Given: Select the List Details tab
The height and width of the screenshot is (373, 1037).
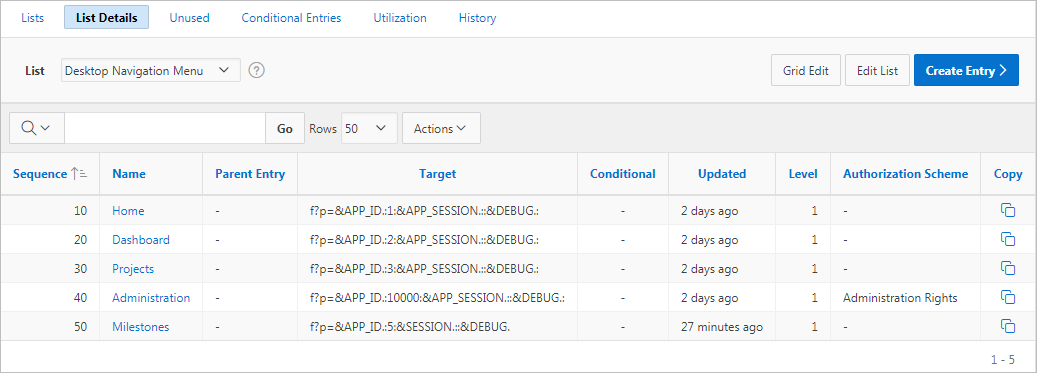Looking at the screenshot, I should (x=106, y=18).
